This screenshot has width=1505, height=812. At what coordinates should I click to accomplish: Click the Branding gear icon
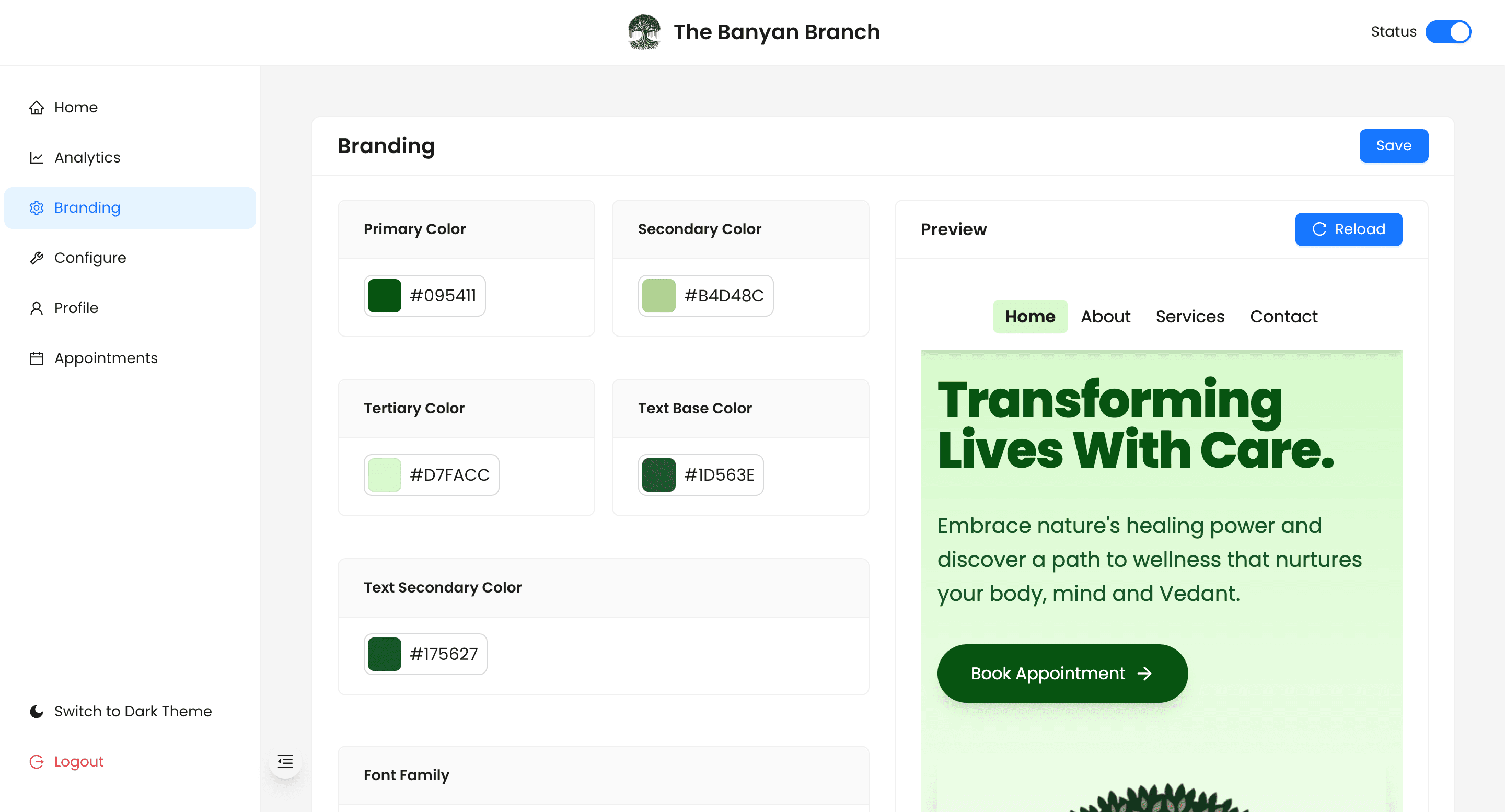click(x=36, y=208)
